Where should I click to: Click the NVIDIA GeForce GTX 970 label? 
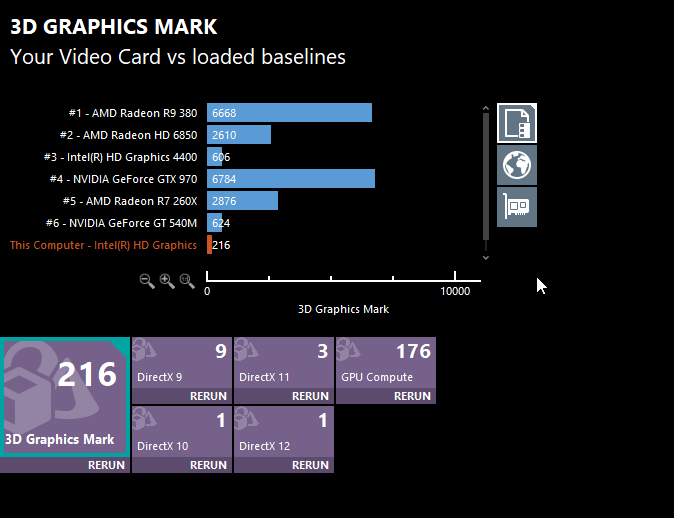[x=123, y=179]
